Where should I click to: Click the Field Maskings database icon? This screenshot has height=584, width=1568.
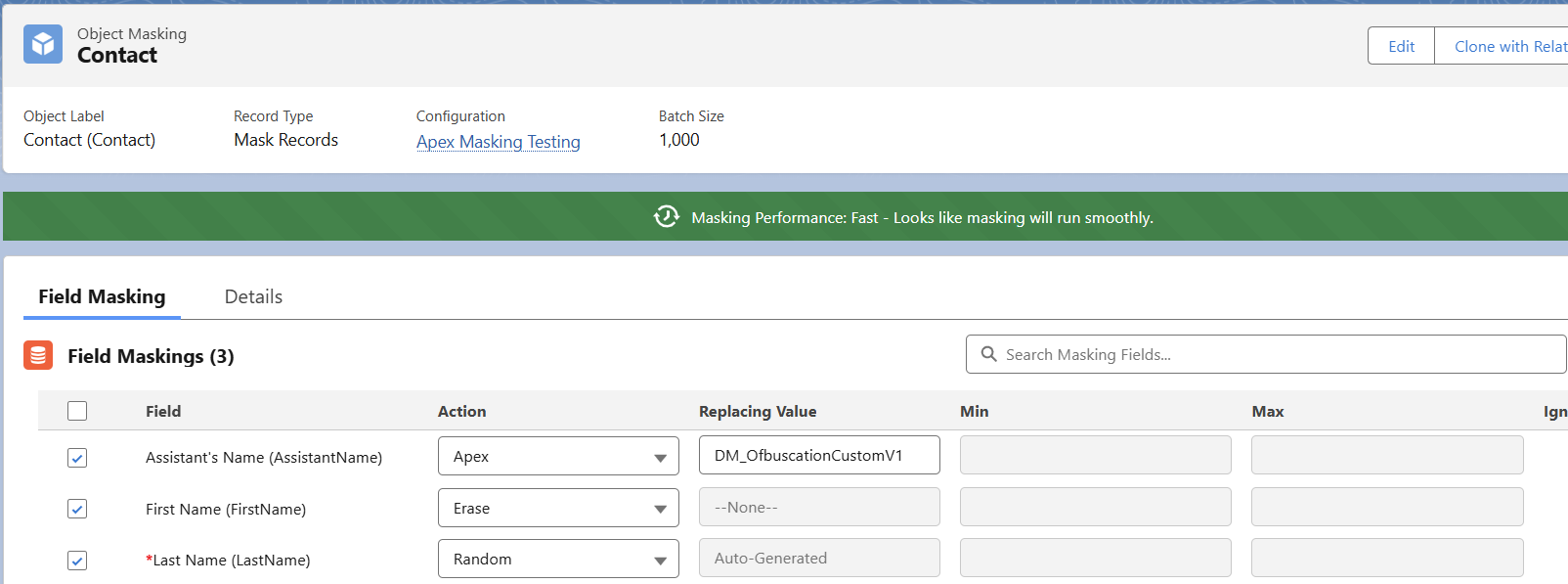click(x=38, y=356)
